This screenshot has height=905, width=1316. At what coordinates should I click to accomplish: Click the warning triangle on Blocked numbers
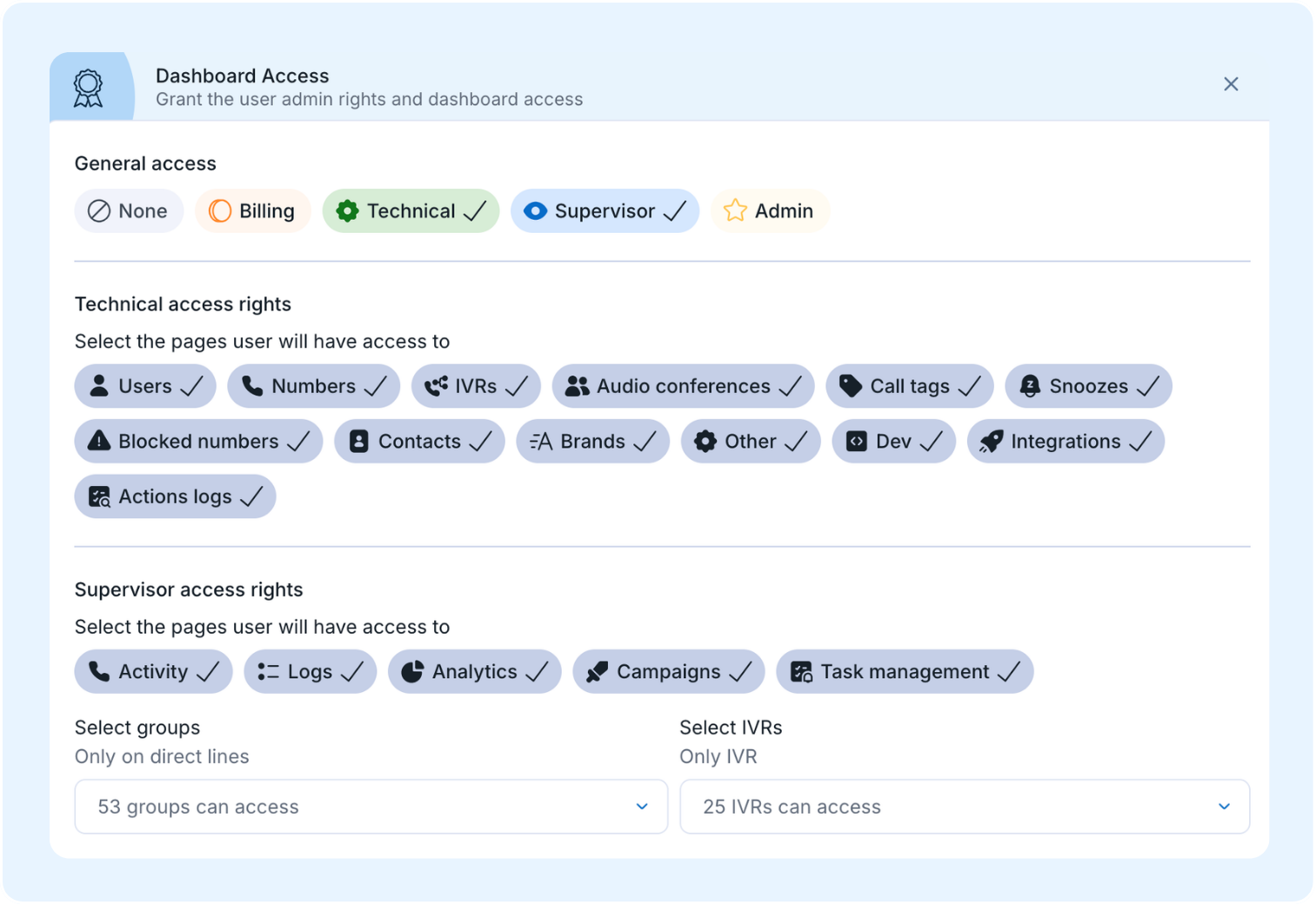click(99, 442)
